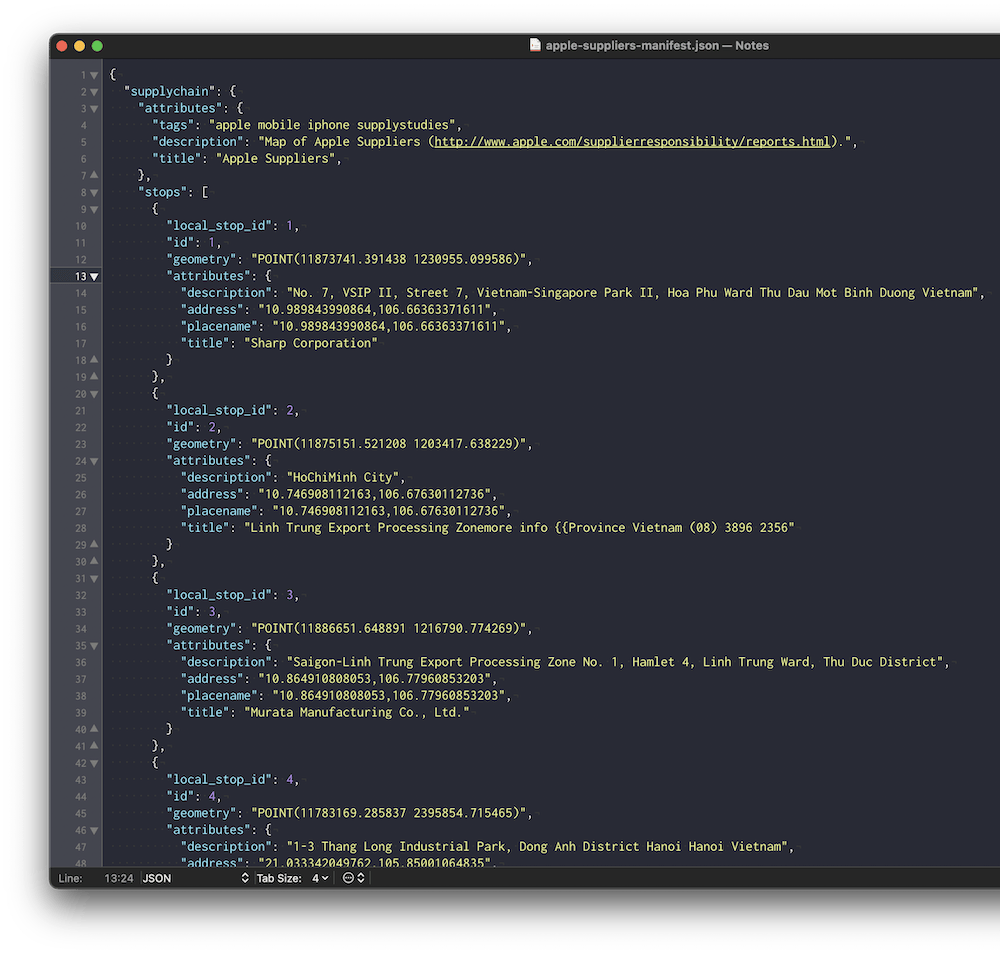Collapse the top "attributes" fold arrow on line 3
This screenshot has height=954, width=1000.
coord(94,109)
